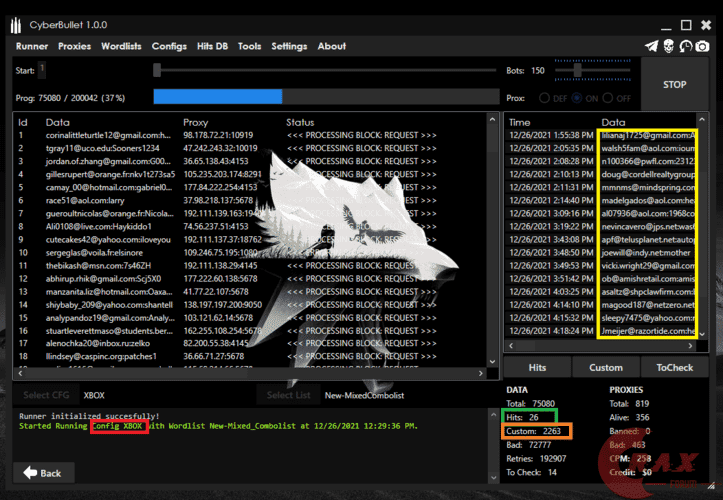Click the 12/26/2021 4:18:24 PM time entry
723x500 pixels.
(x=551, y=331)
